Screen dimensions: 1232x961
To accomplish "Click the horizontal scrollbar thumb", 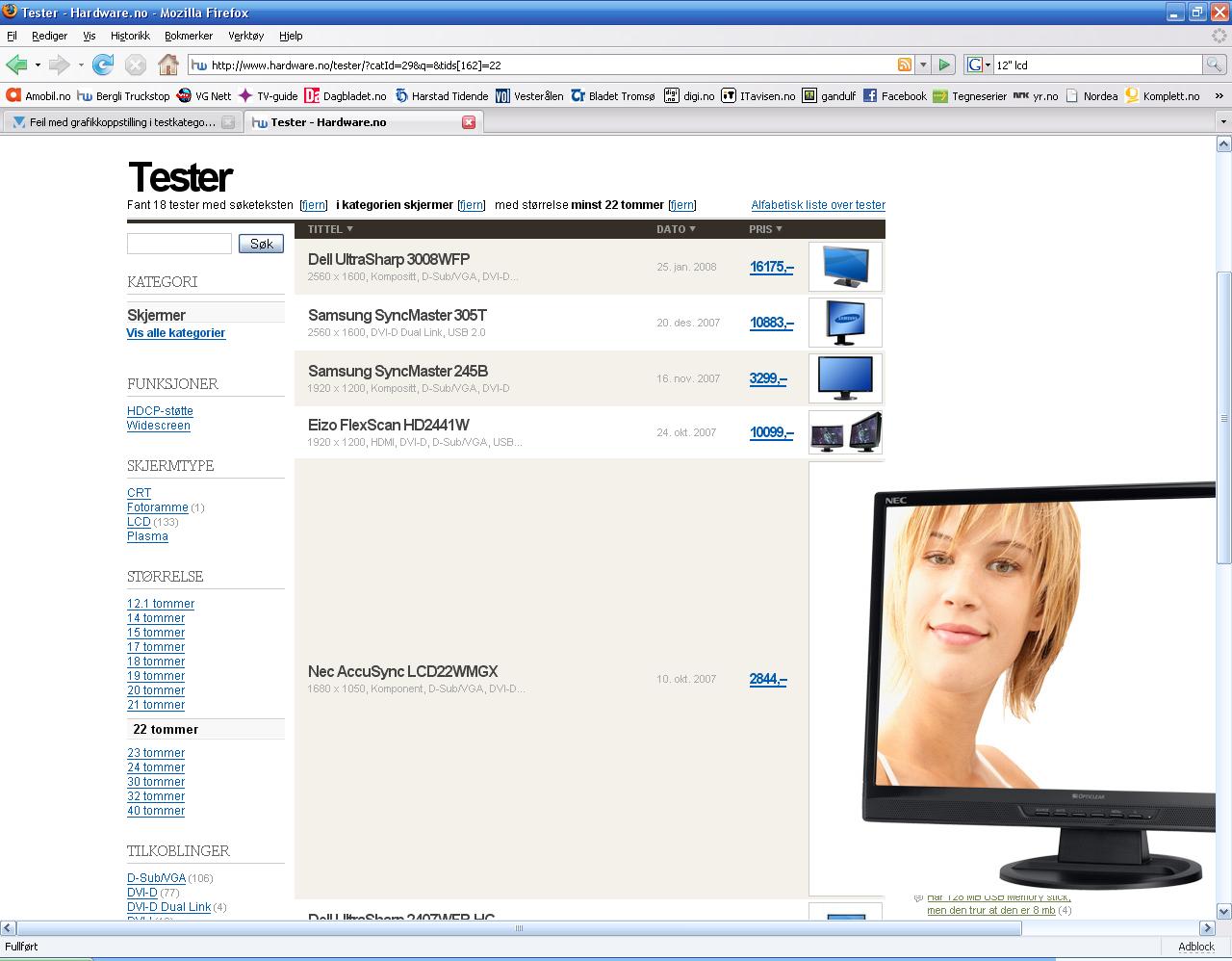I will click(520, 928).
